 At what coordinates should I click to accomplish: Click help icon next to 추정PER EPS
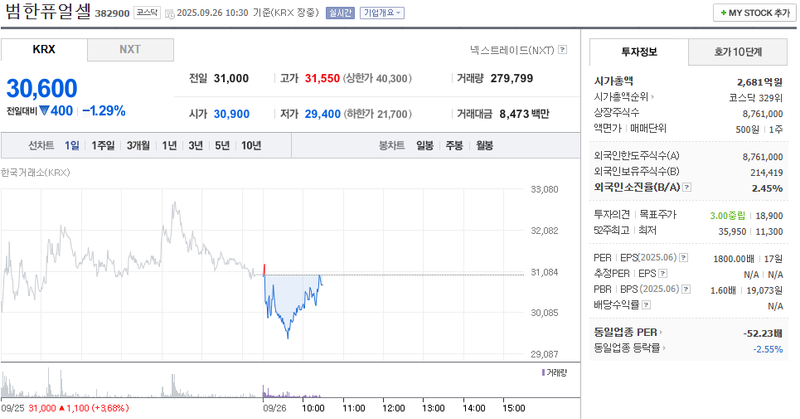point(663,274)
